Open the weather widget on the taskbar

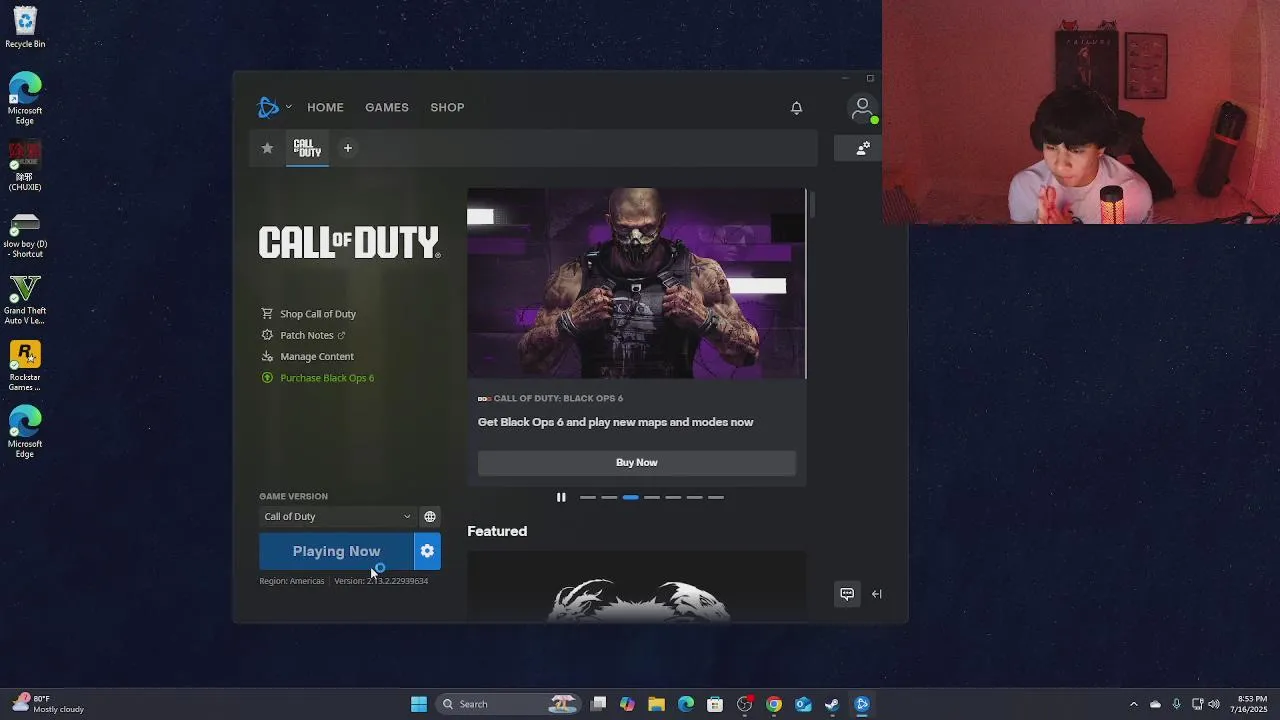[x=48, y=704]
